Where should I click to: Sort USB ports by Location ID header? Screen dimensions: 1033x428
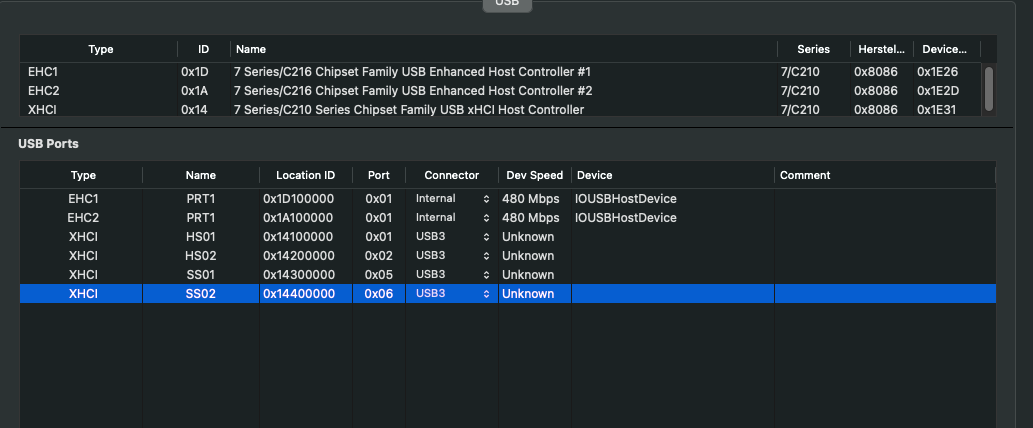coord(305,175)
